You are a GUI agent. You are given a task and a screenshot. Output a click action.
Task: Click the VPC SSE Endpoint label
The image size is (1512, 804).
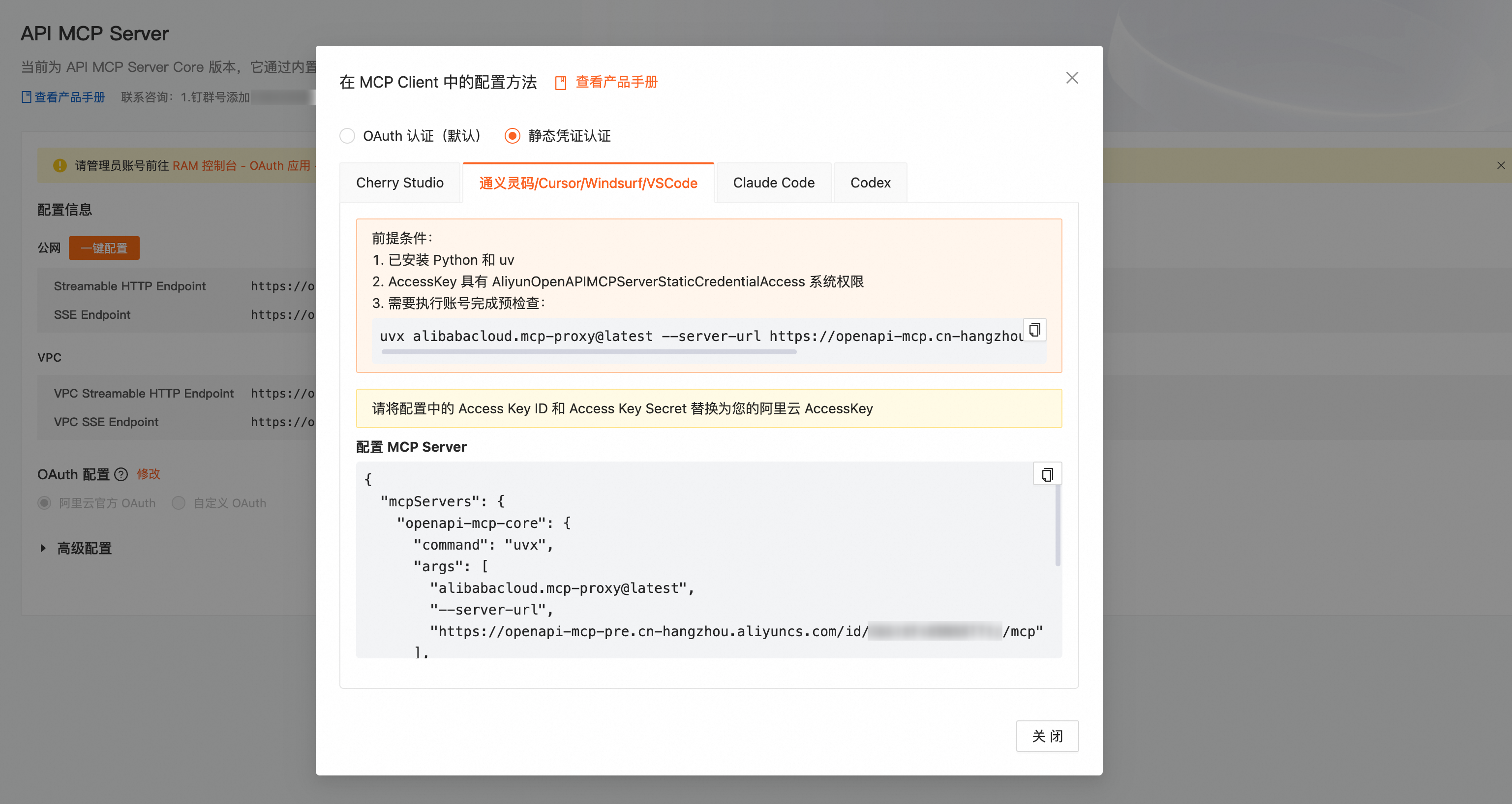pyautogui.click(x=106, y=422)
